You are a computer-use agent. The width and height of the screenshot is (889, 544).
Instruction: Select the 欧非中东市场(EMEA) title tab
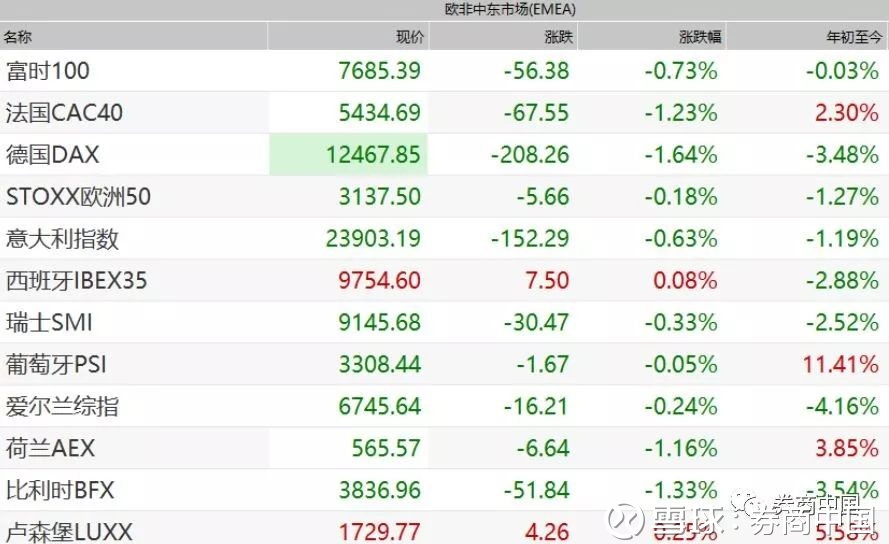click(510, 9)
